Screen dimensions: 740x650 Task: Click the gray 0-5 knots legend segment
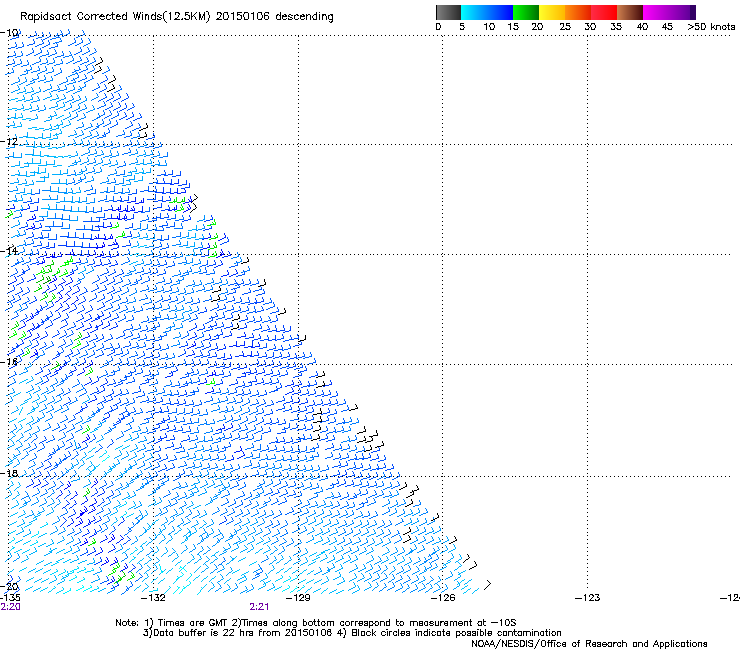point(448,12)
